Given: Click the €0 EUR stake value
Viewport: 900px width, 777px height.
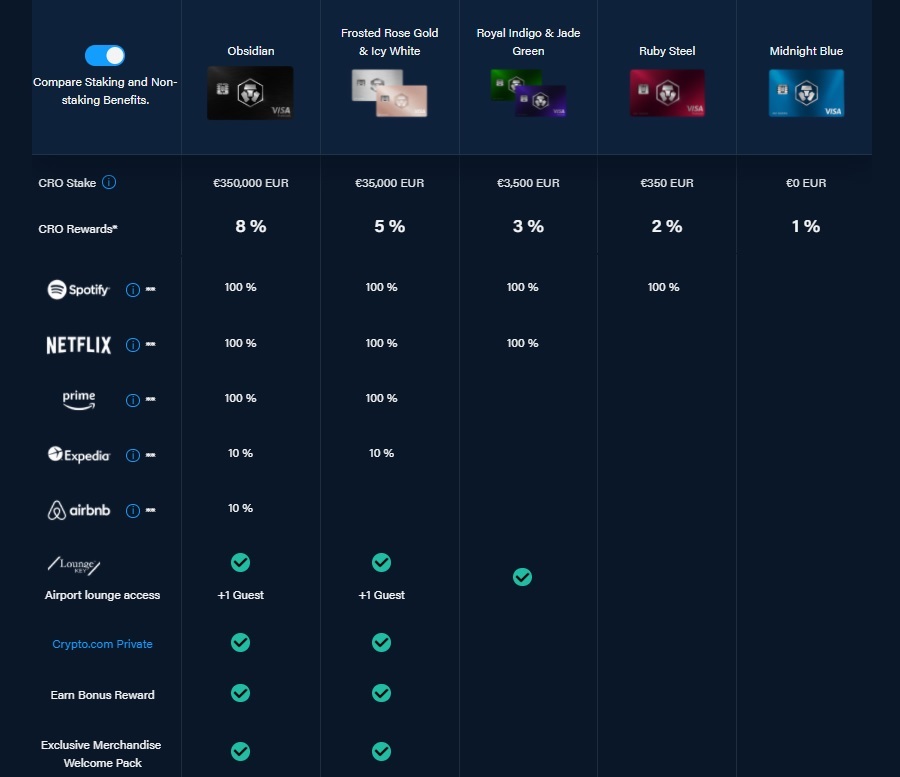Looking at the screenshot, I should 806,183.
